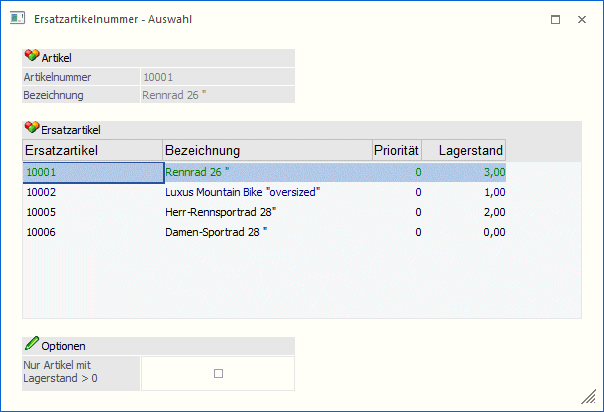This screenshot has width=604, height=412.
Task: Click the green pencil Optionen icon
Action: pyautogui.click(x=31, y=344)
